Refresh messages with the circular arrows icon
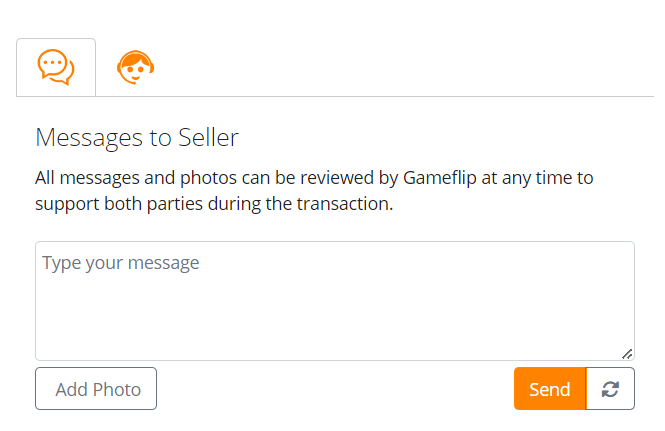This screenshot has width=665, height=431. [x=610, y=389]
